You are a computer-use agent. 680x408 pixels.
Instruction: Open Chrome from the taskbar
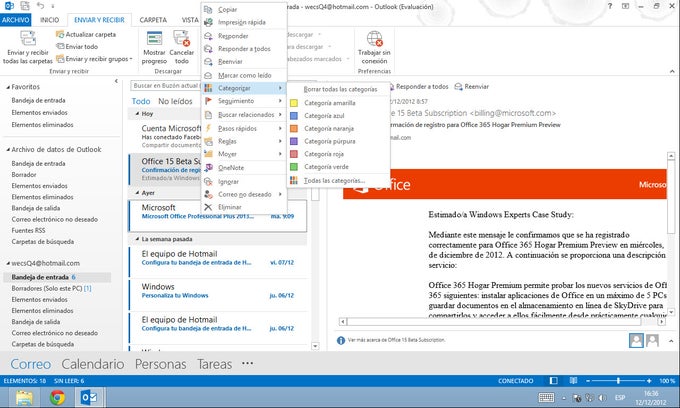57,397
